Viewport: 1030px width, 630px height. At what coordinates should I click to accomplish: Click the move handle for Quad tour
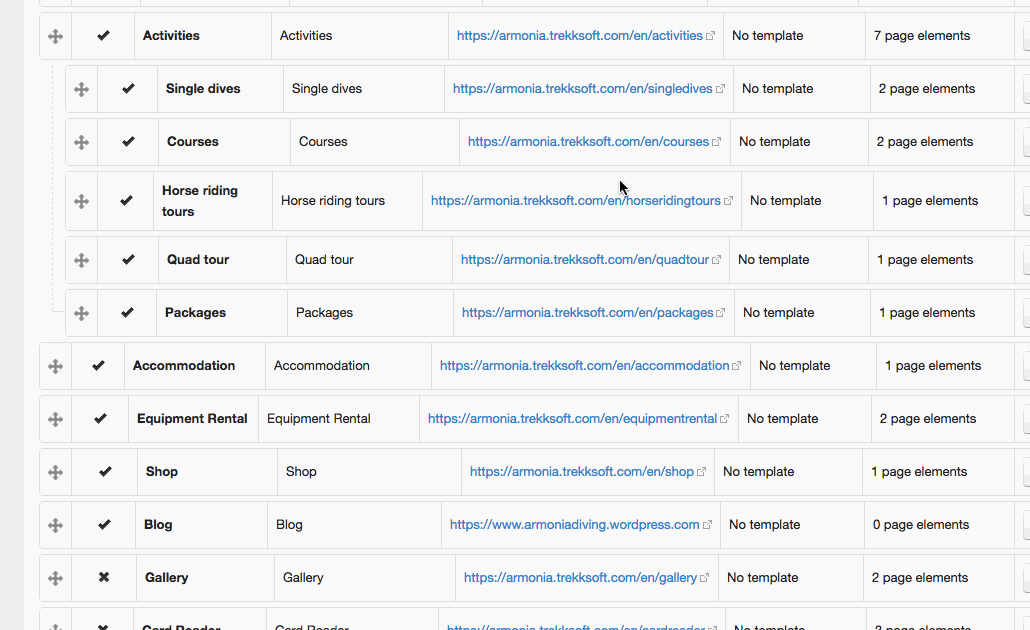[81, 260]
